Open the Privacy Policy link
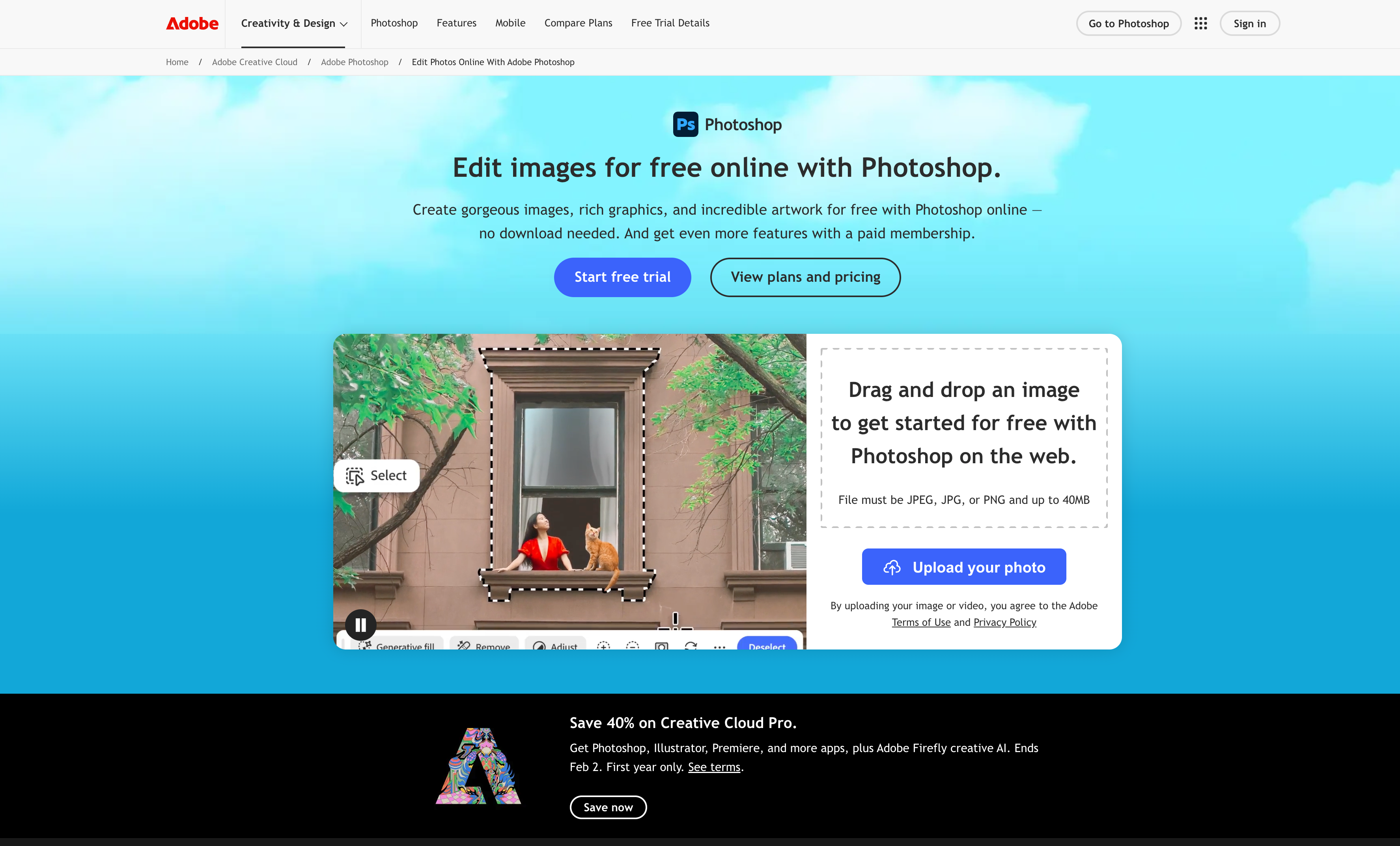 click(1004, 622)
